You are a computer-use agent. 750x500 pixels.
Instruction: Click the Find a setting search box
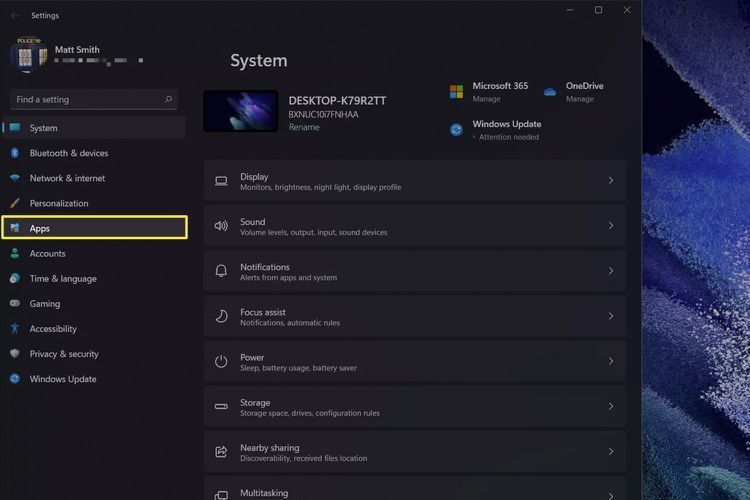point(88,100)
